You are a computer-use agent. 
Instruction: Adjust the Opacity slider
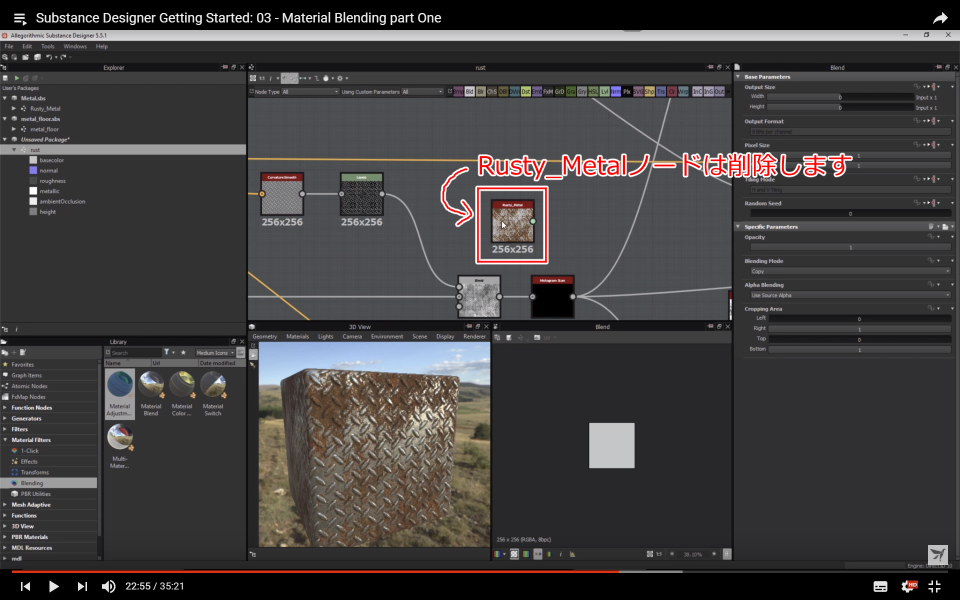coord(850,247)
